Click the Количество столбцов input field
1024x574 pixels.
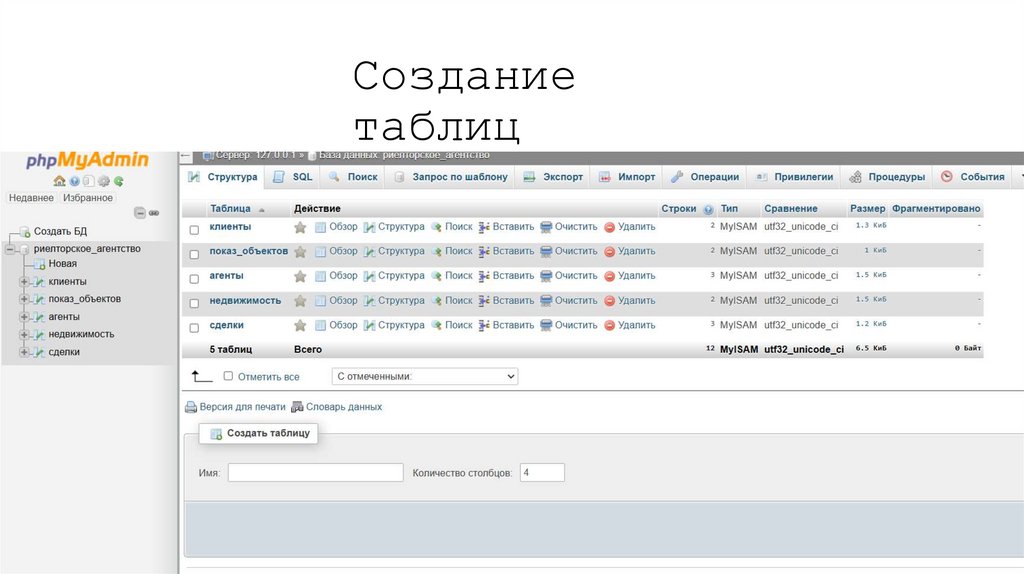tap(542, 473)
